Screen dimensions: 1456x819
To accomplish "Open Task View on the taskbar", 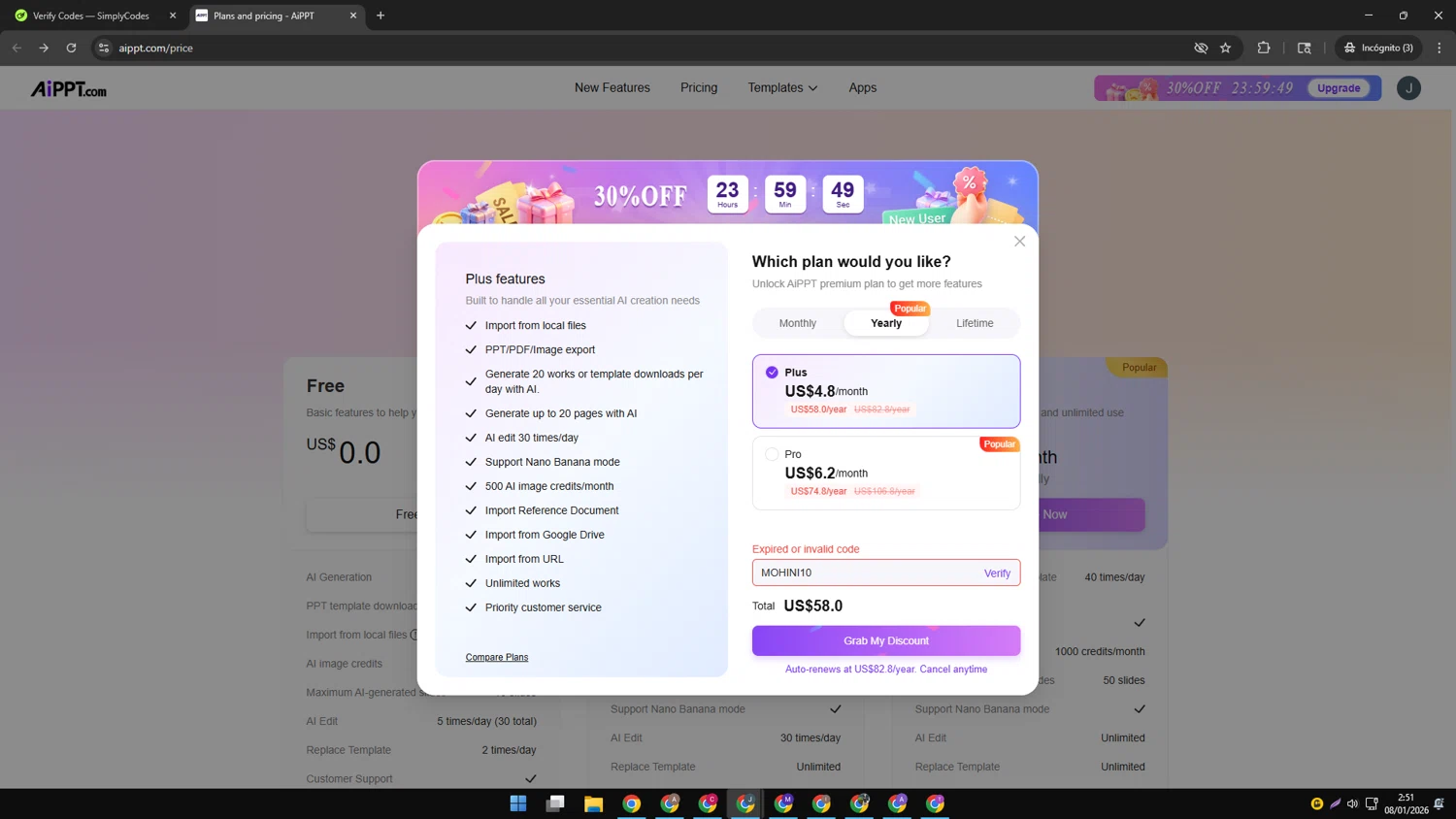I will 555,803.
